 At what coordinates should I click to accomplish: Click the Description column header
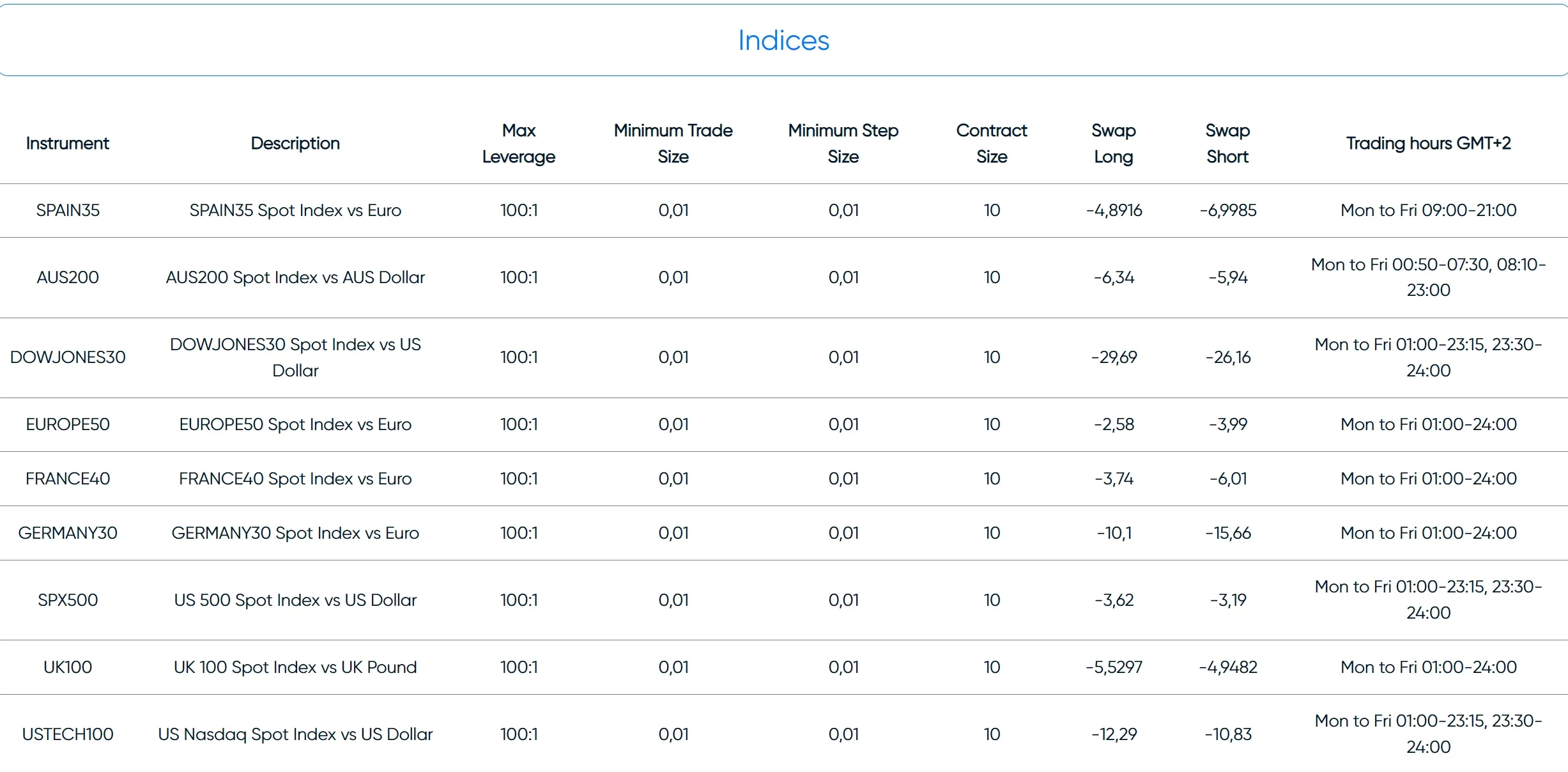pos(295,143)
